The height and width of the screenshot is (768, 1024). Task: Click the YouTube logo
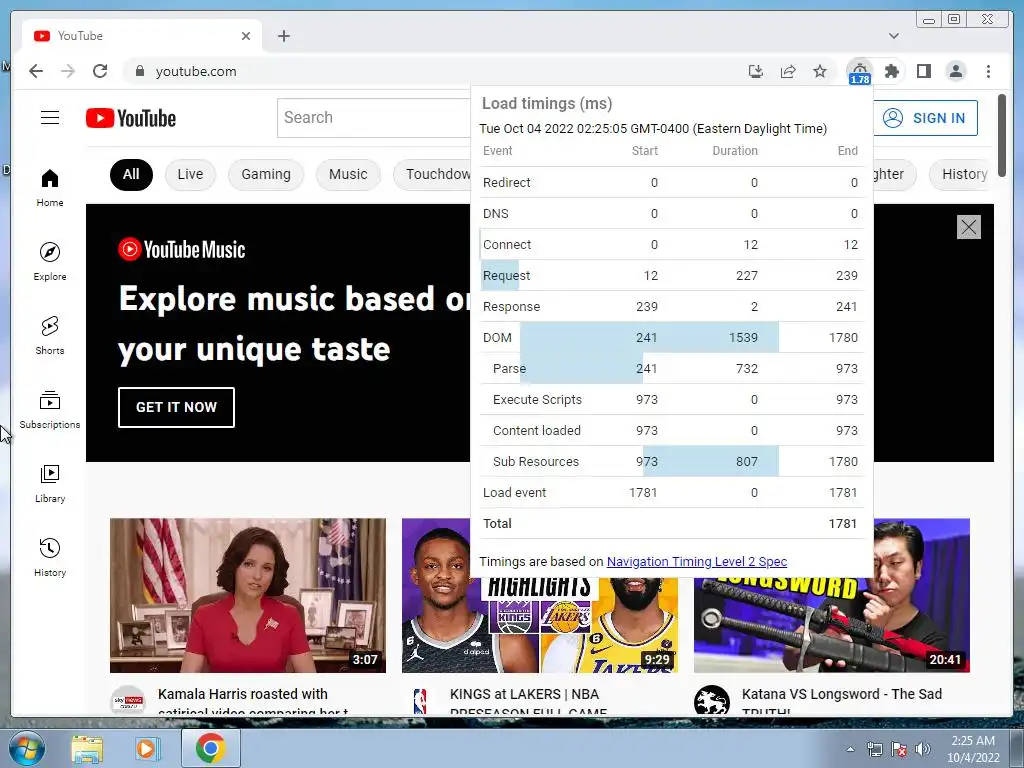(x=131, y=118)
